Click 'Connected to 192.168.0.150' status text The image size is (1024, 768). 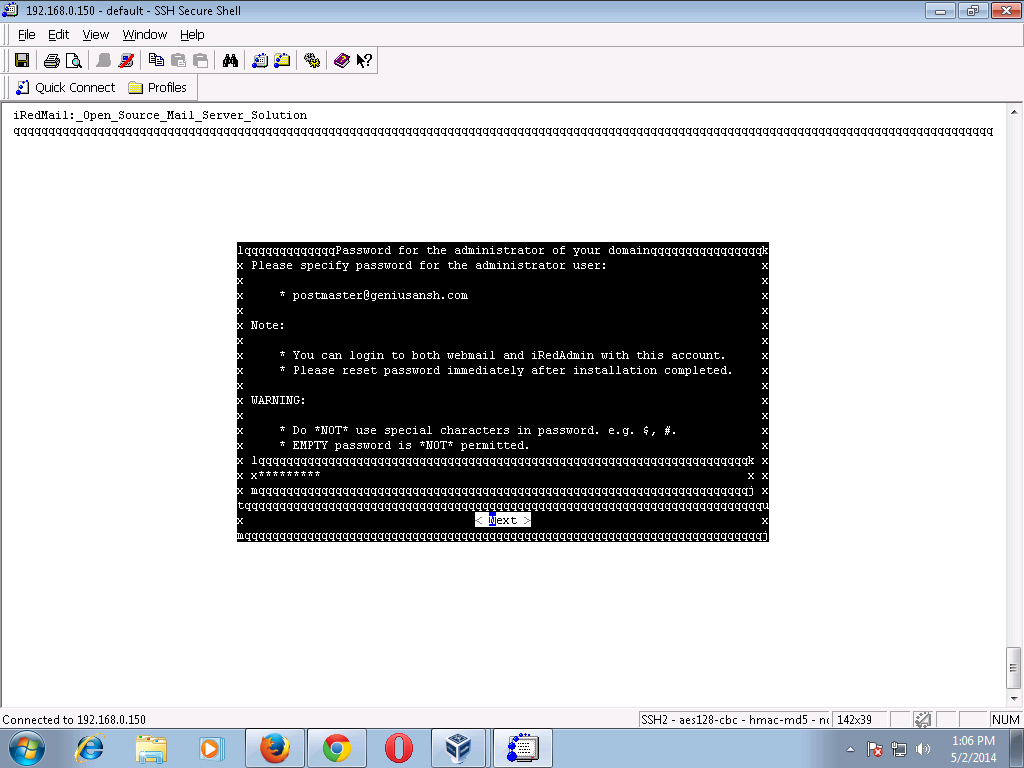click(x=74, y=720)
